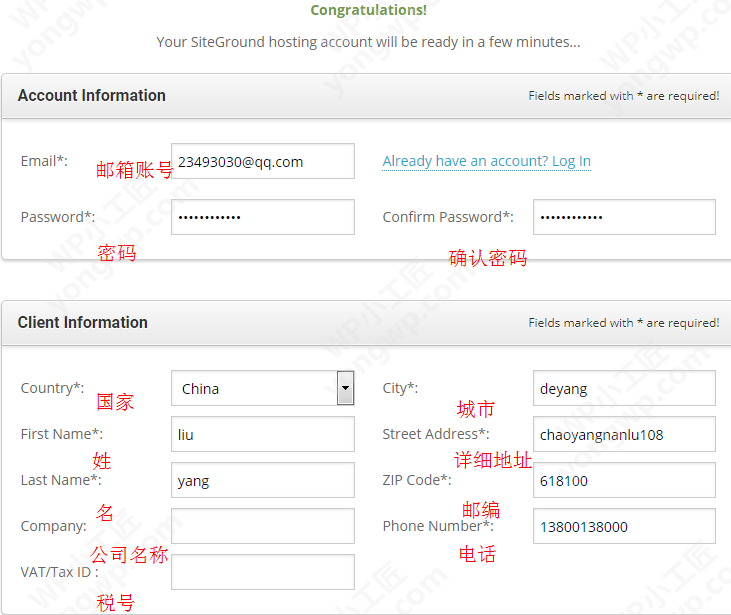Select the Confirm Password input box
731x615 pixels.
click(624, 217)
